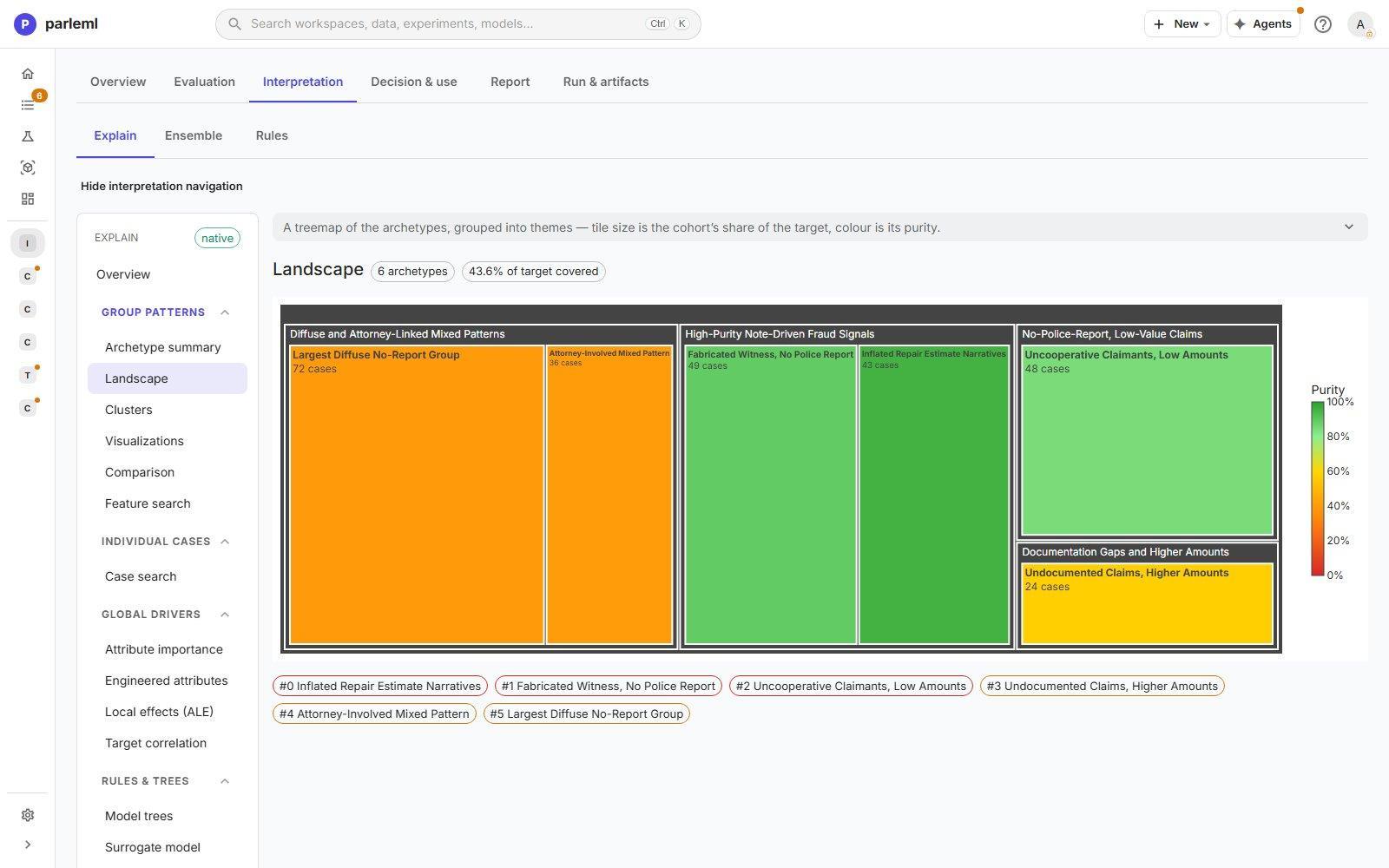Select the Uncooperative Claimants treemap tile

pos(1147,440)
